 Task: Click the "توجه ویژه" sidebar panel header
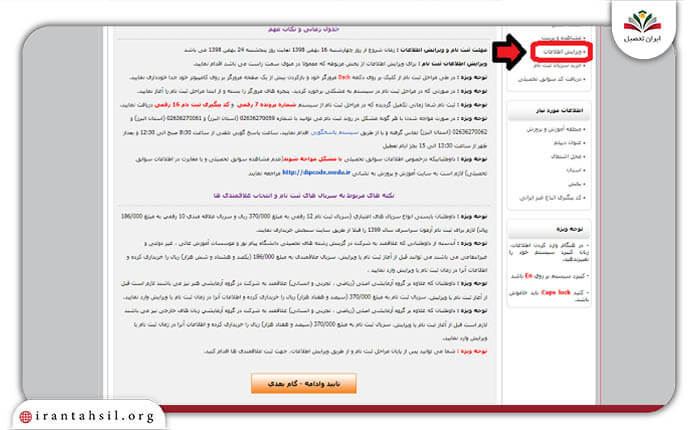coord(549,229)
